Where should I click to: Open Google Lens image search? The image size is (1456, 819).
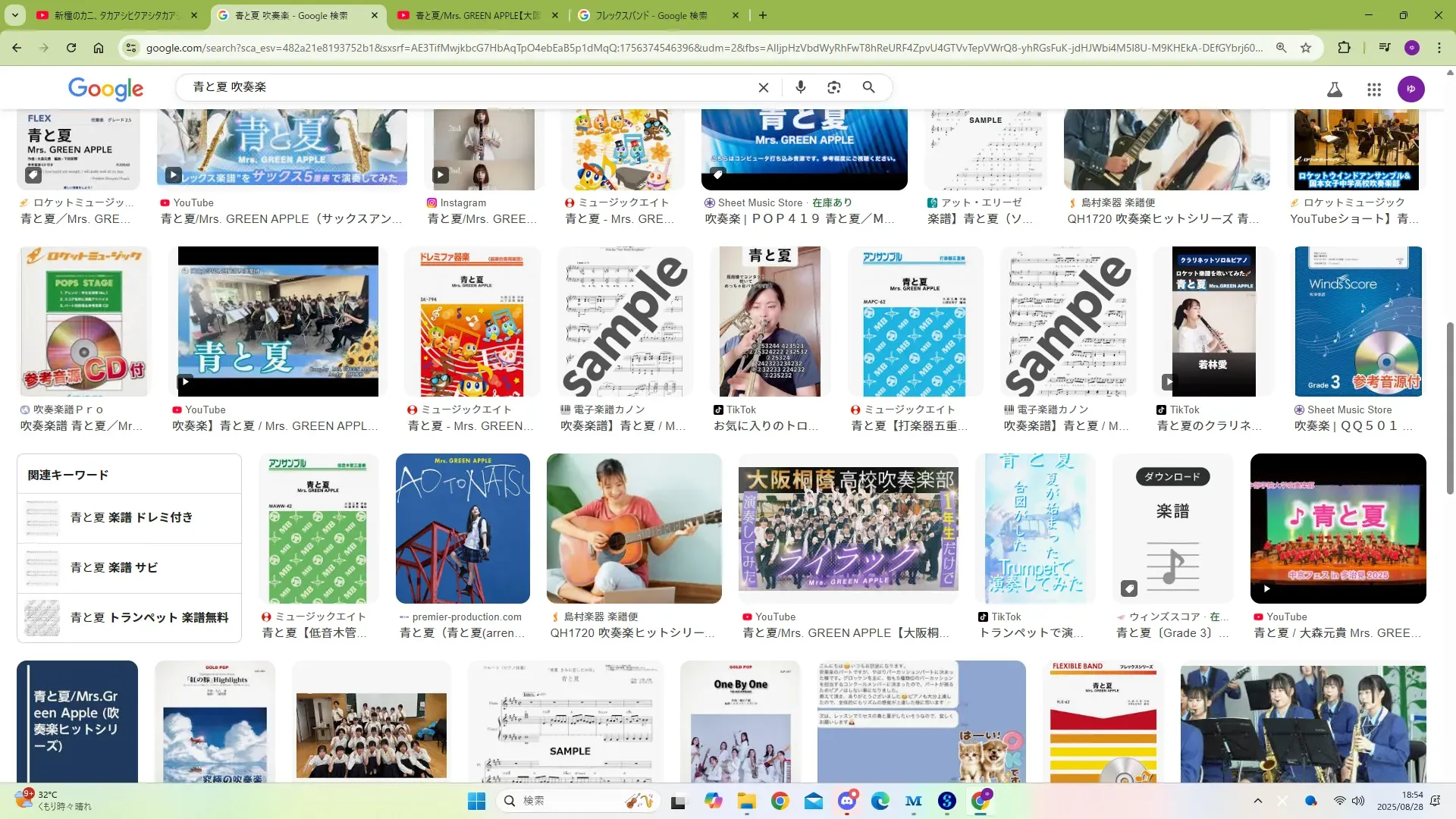click(x=834, y=87)
